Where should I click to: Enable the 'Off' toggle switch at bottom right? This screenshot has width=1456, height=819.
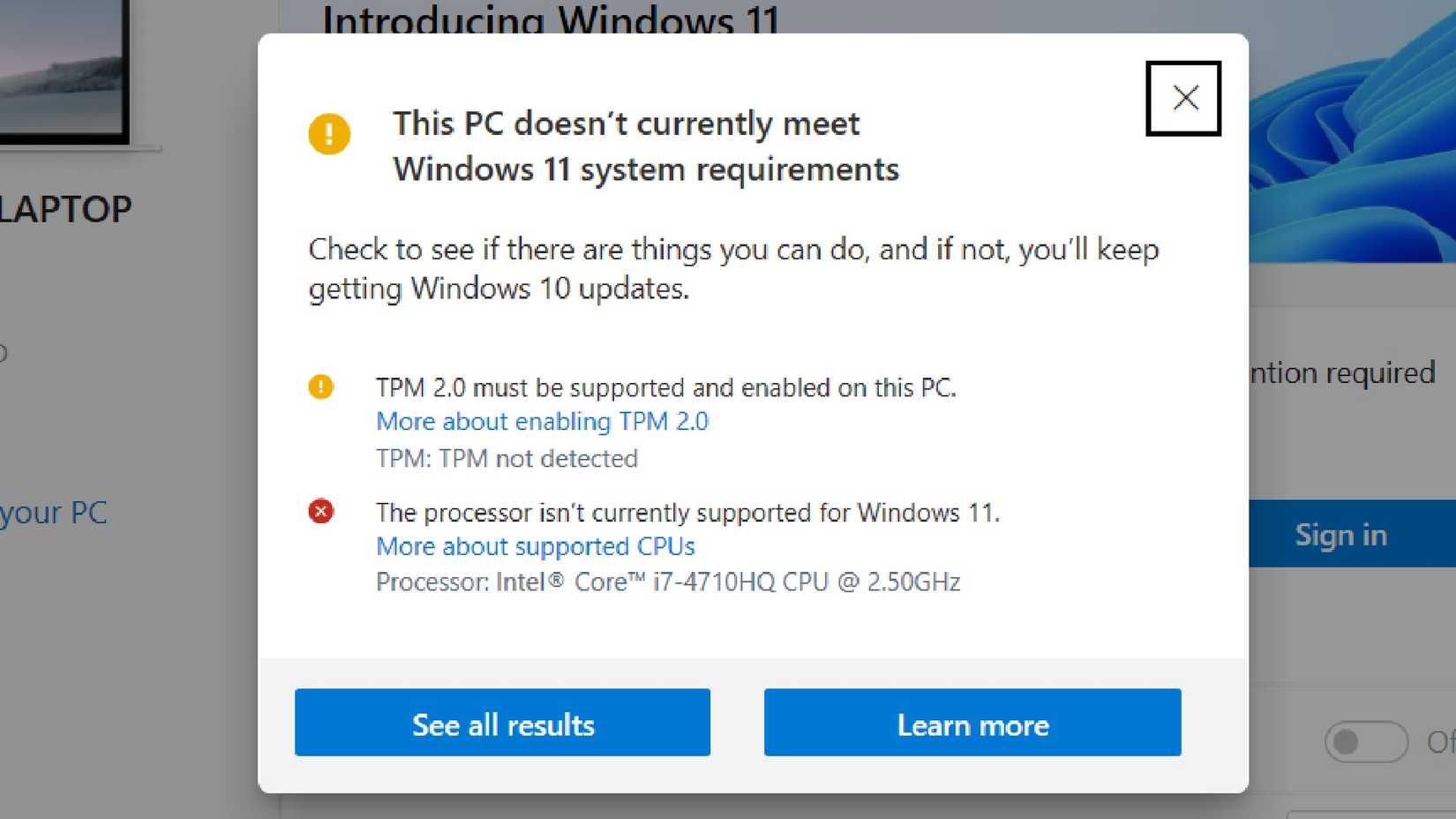coord(1364,742)
